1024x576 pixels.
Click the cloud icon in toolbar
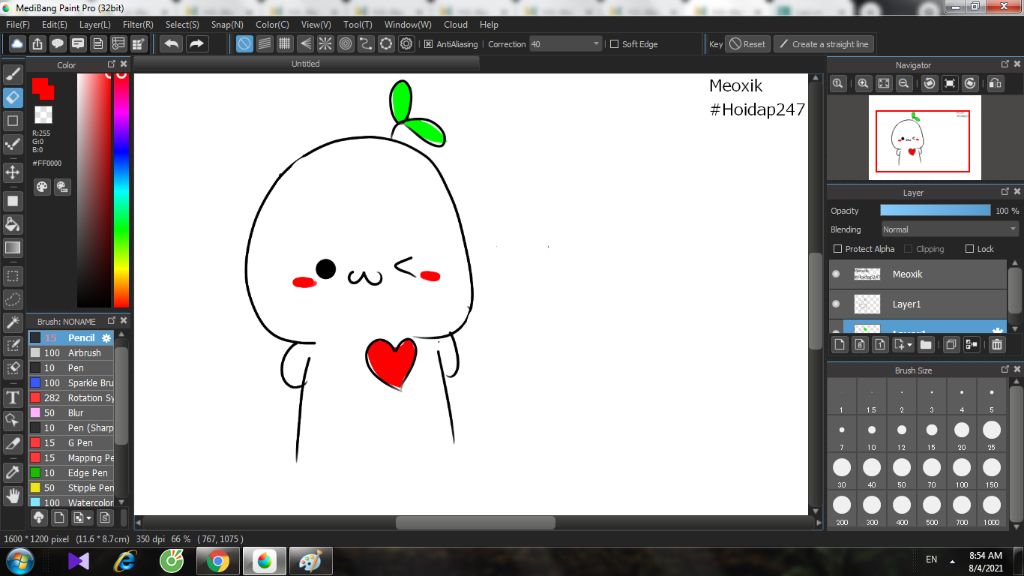(x=17, y=44)
